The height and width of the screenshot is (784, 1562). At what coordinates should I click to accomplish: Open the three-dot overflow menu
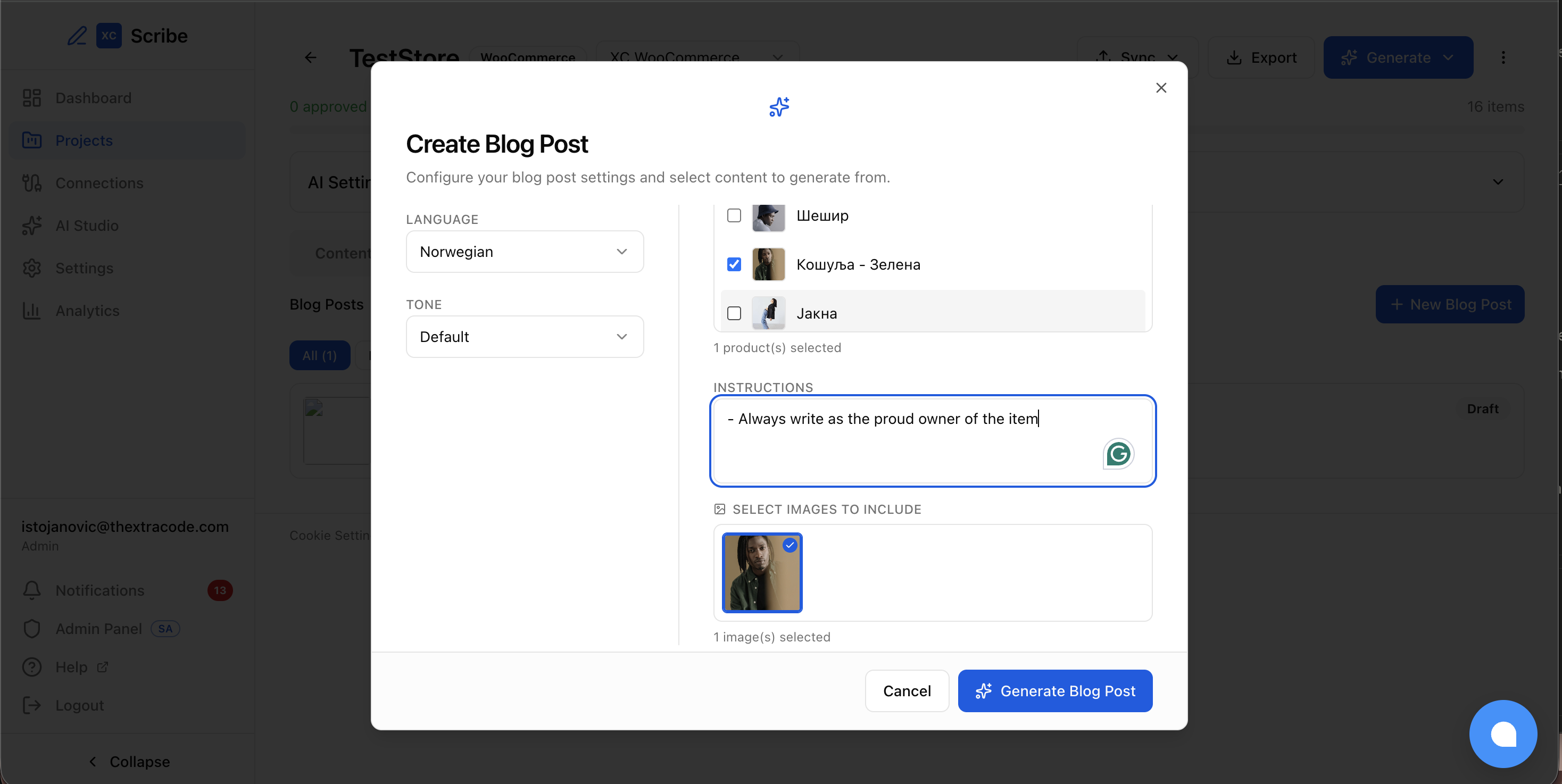1504,57
